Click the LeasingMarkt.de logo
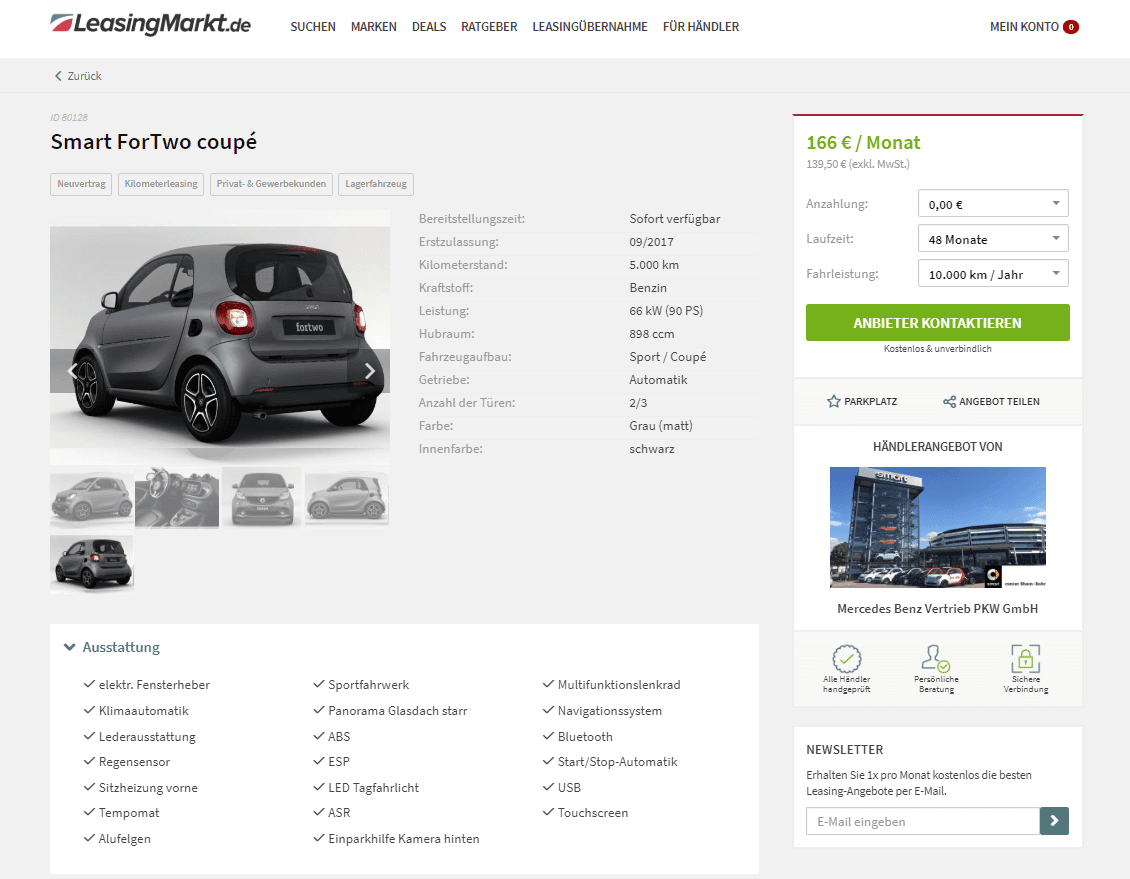This screenshot has width=1130, height=879. [150, 24]
